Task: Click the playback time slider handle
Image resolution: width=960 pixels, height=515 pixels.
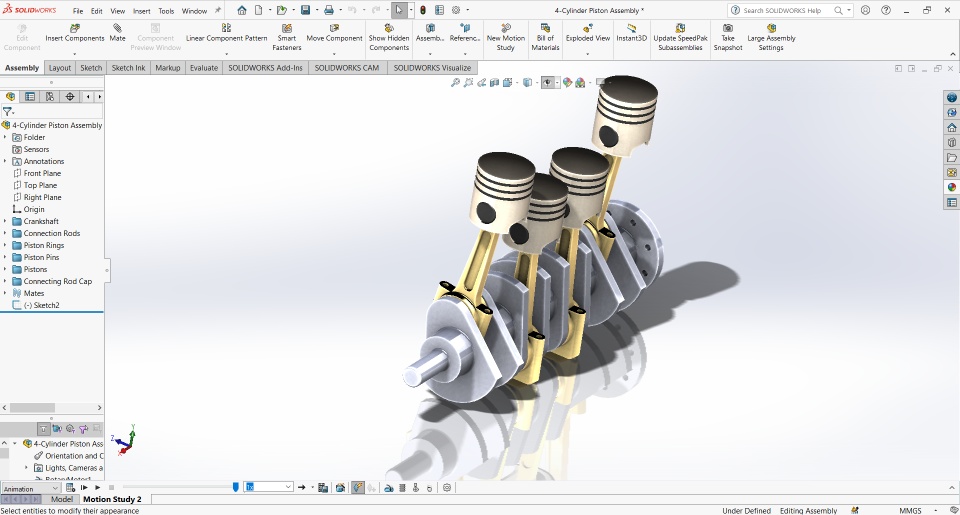Action: point(236,487)
